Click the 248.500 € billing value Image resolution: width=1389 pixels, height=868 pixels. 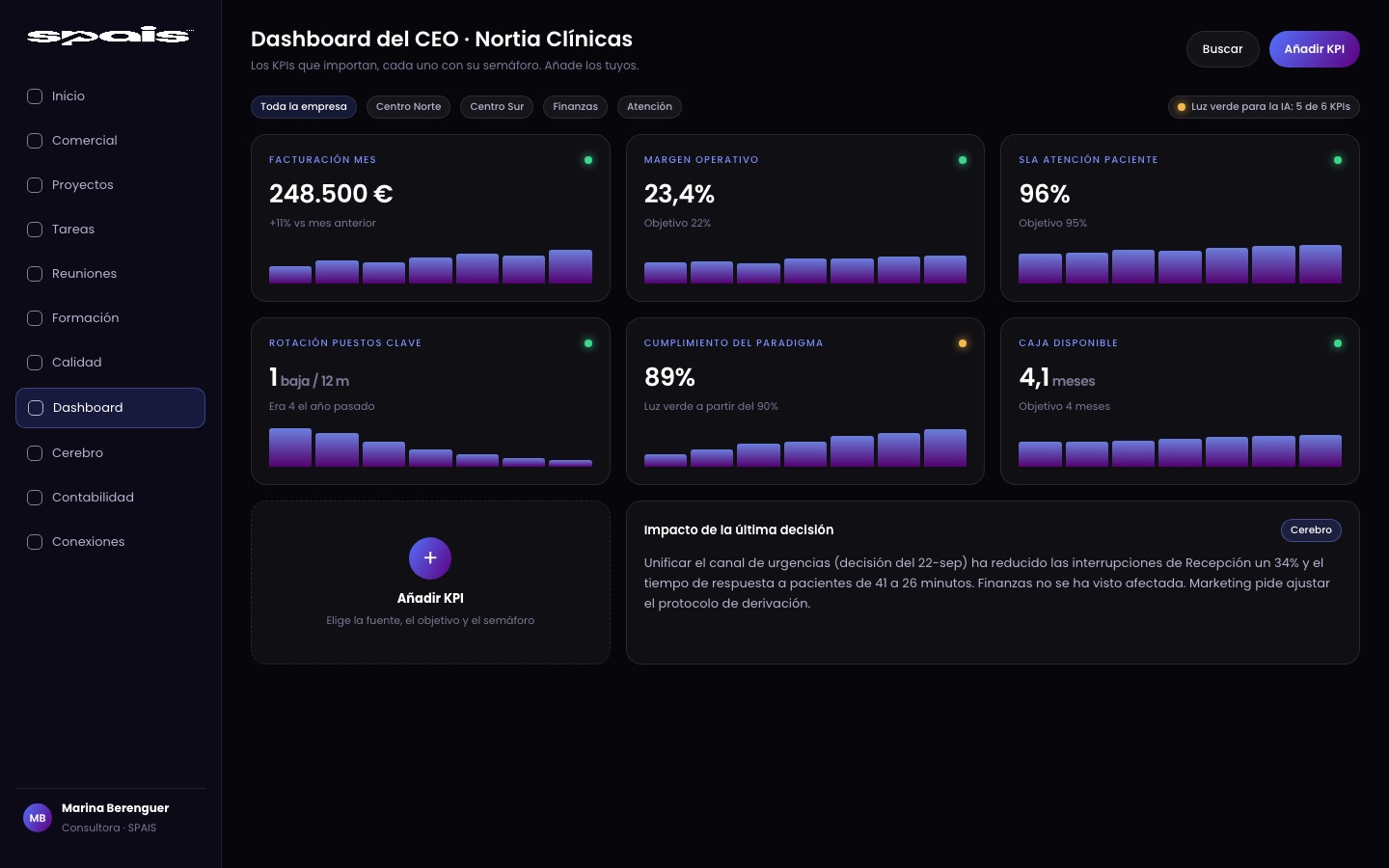331,194
